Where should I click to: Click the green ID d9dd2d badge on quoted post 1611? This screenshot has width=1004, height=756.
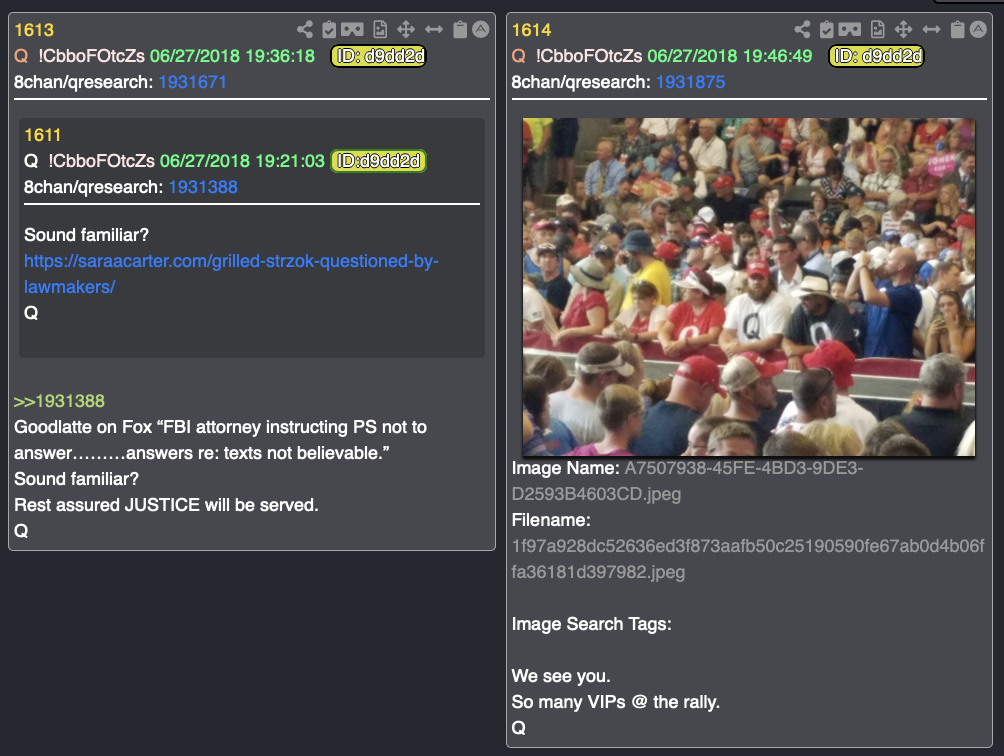[378, 161]
